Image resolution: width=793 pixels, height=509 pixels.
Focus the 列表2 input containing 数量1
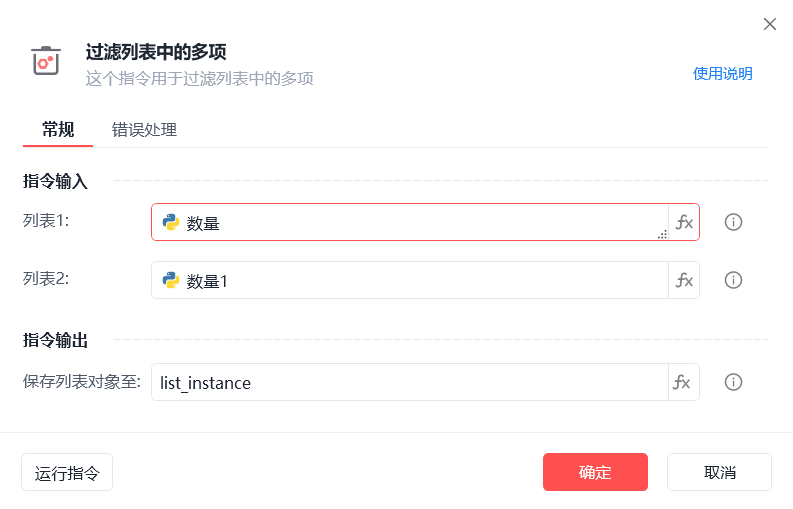tap(410, 280)
